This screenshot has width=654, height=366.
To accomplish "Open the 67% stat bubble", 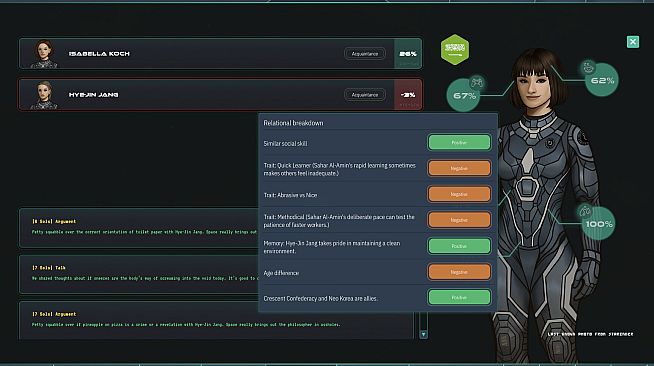I will click(463, 95).
